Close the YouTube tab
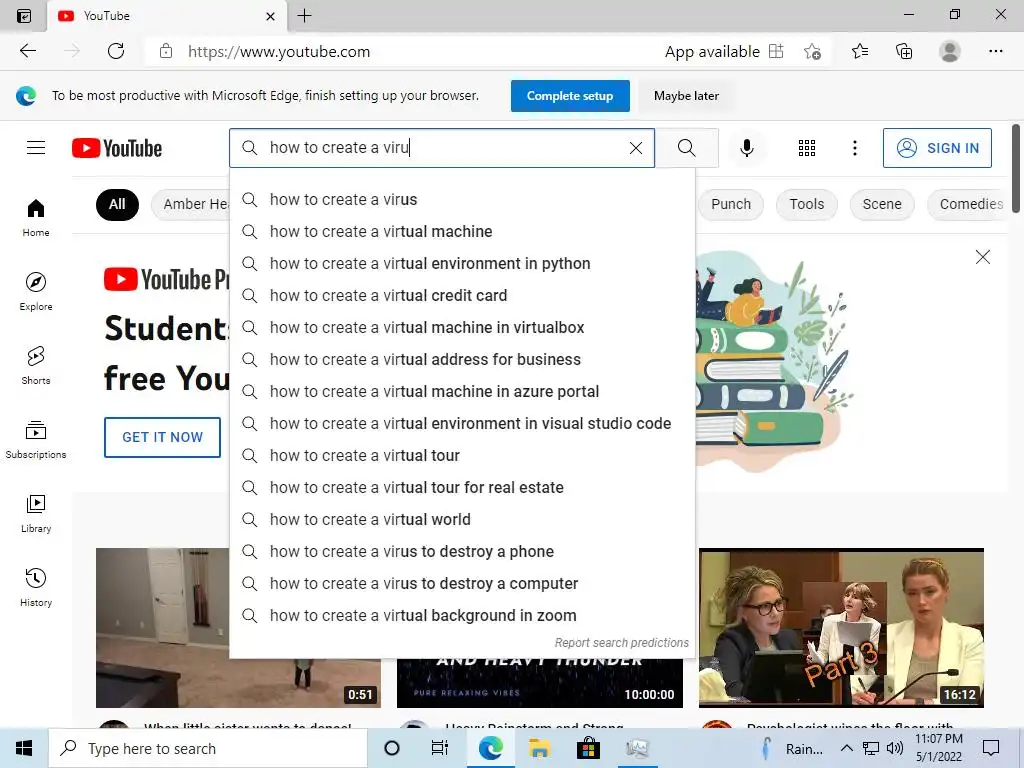This screenshot has width=1024, height=768. tap(270, 16)
